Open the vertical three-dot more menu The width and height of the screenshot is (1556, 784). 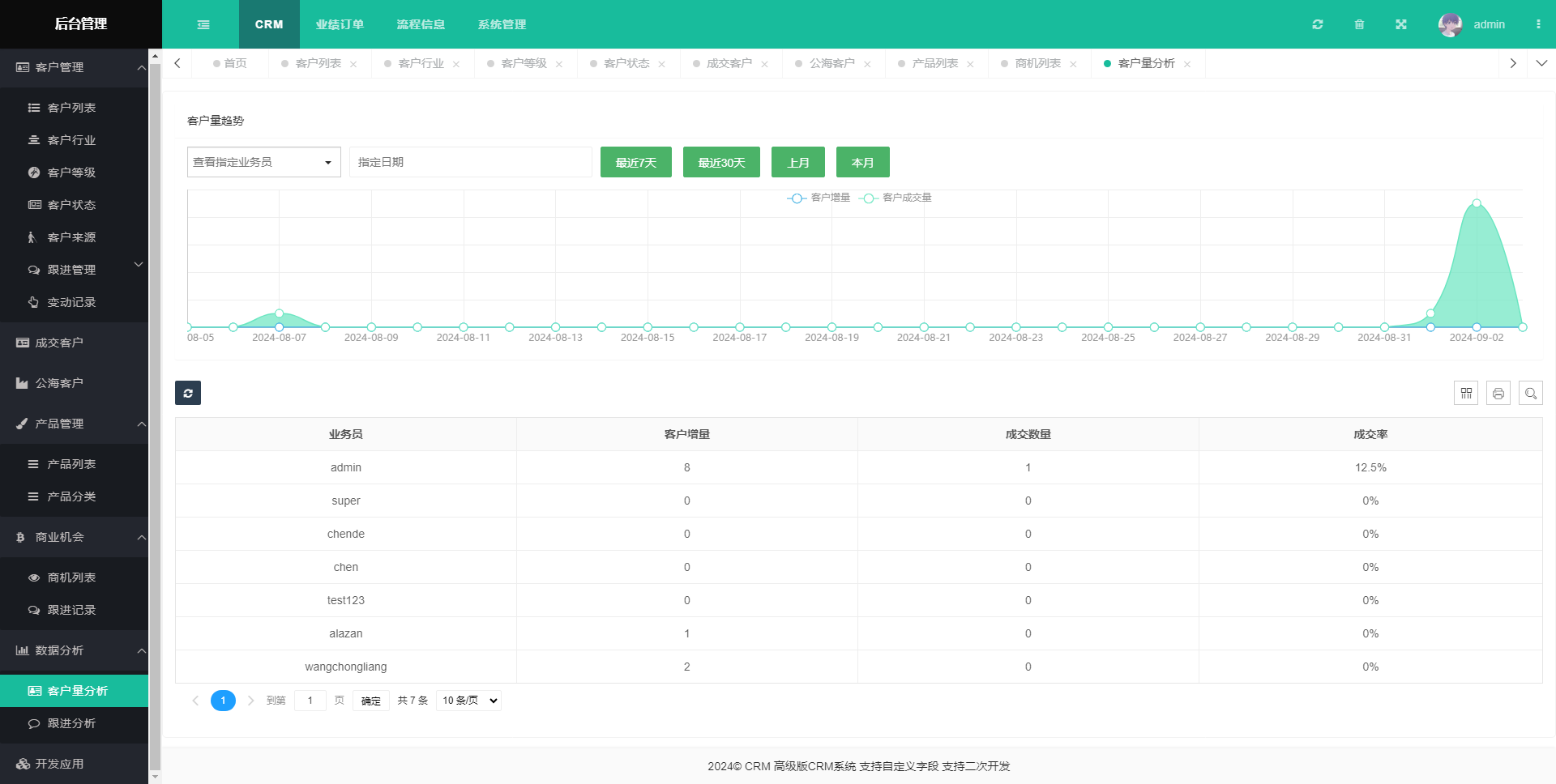pos(1538,24)
